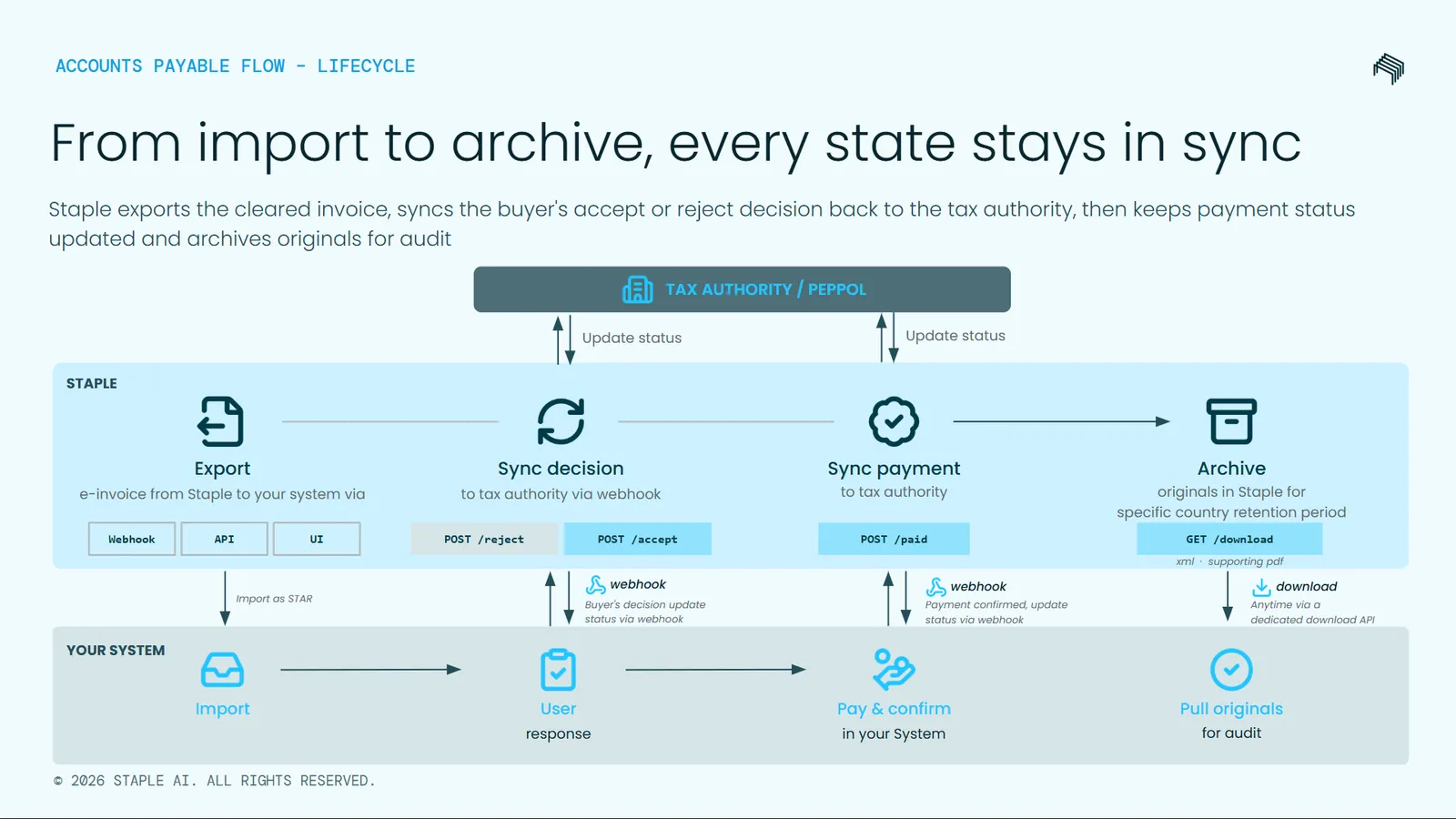Click the Staple logo in top corner
The image size is (1456, 819).
(x=1389, y=68)
